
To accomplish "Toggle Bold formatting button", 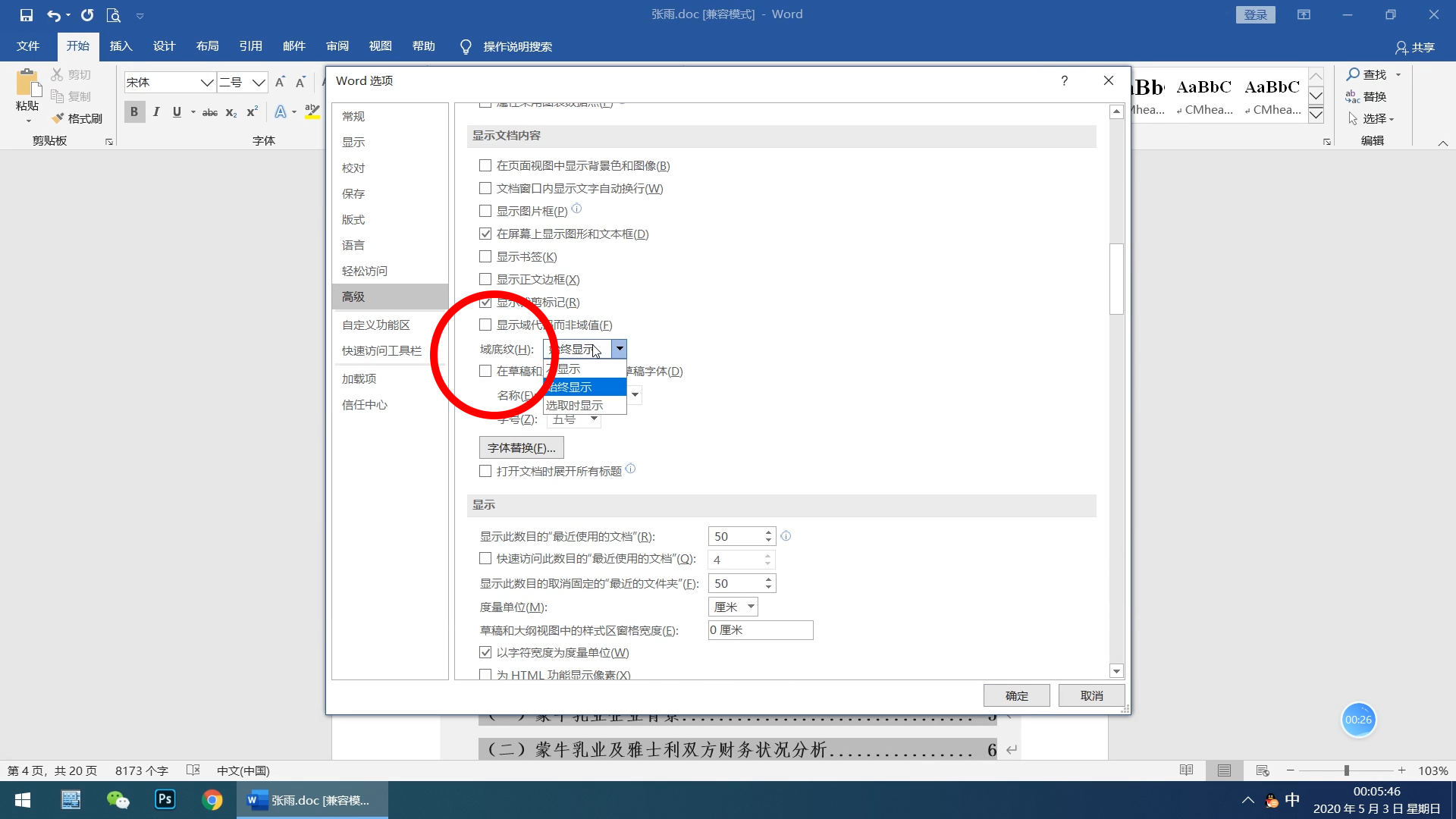I will pos(134,112).
